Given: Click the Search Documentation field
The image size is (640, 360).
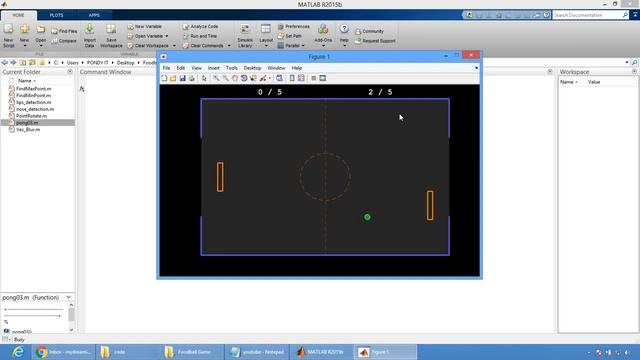Looking at the screenshot, I should click(x=587, y=15).
